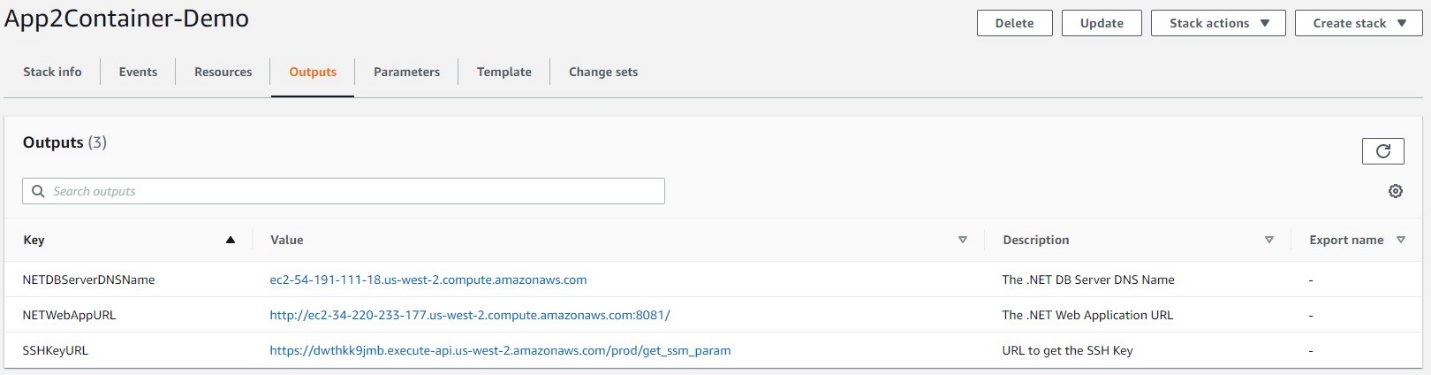Viewport: 1431px width, 375px height.
Task: Open the Resources tab
Action: click(223, 72)
